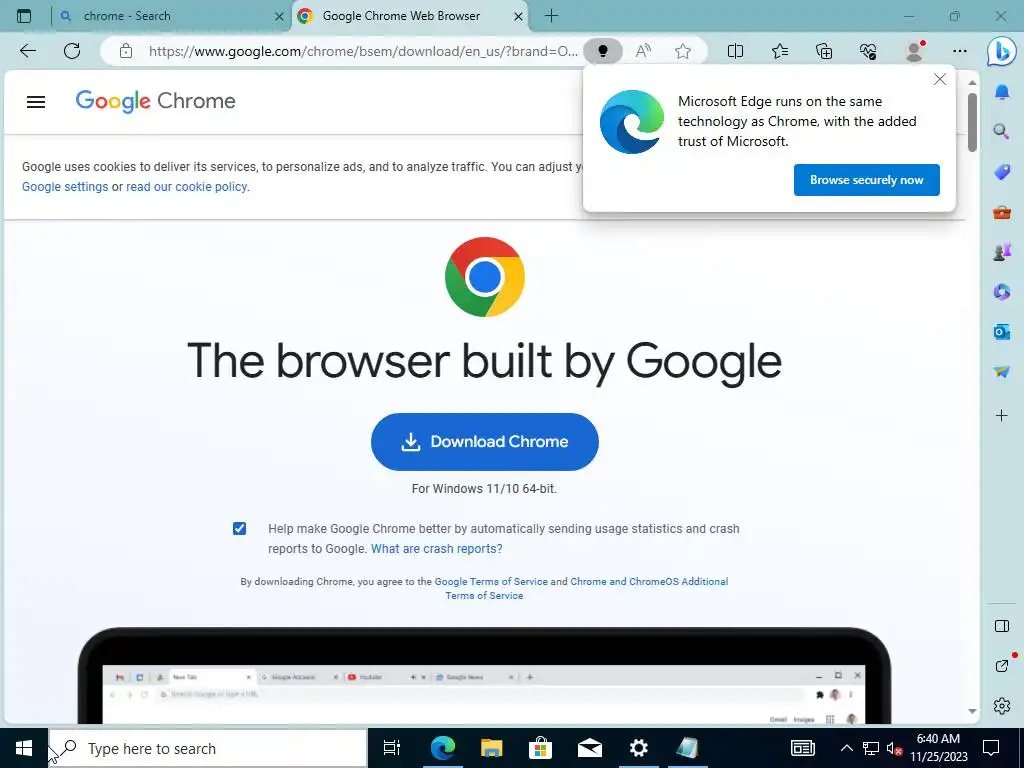Screen dimensions: 1024x768
Task: Open Google Chrome hamburger menu
Action: click(36, 101)
